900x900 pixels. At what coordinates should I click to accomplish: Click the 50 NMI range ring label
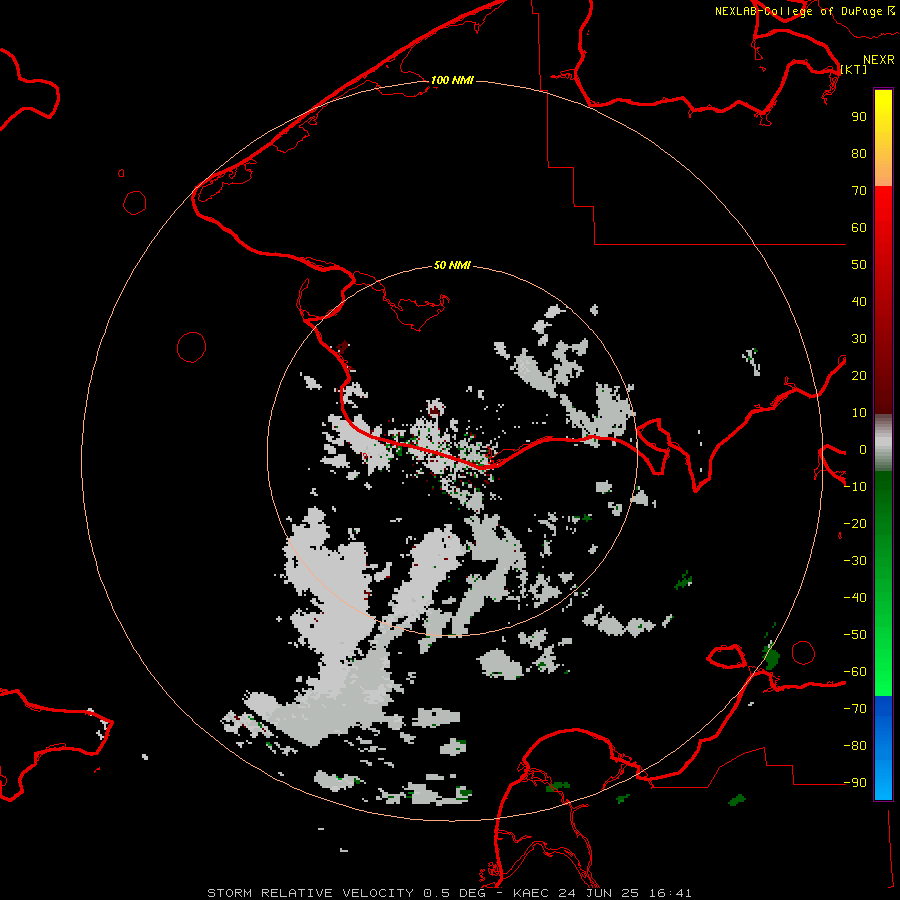[452, 265]
